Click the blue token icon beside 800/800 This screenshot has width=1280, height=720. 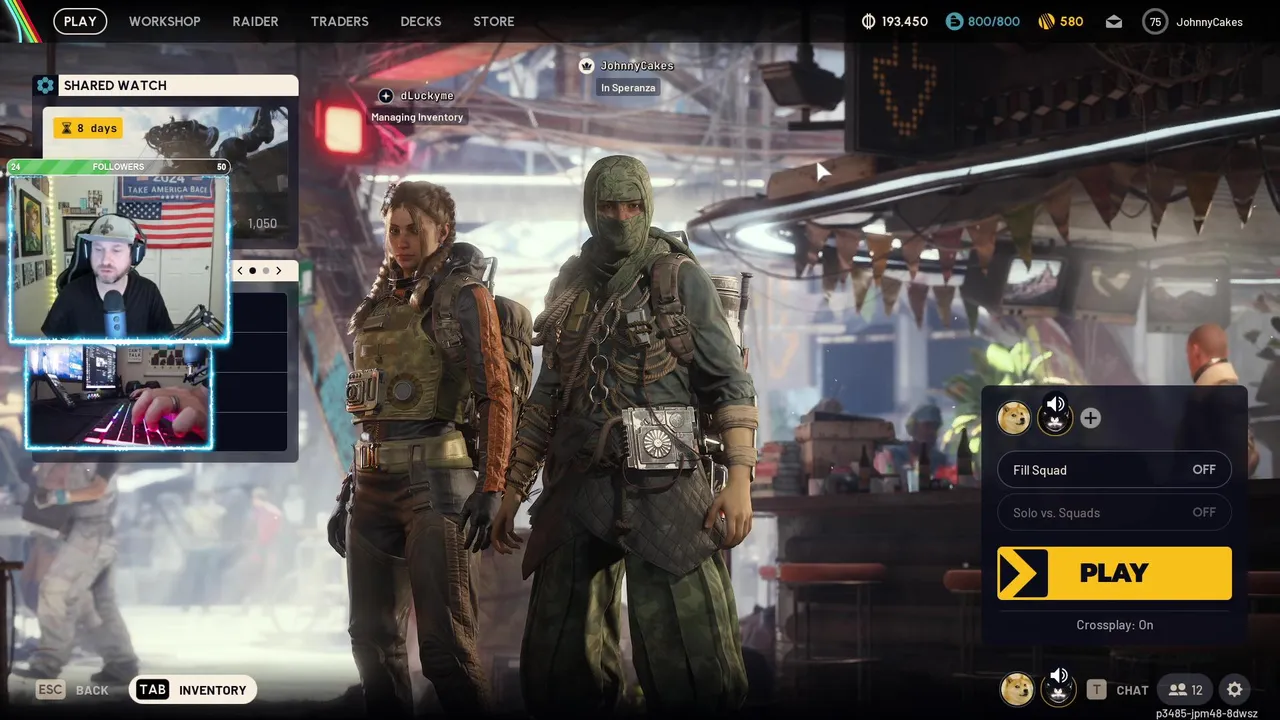tap(954, 21)
